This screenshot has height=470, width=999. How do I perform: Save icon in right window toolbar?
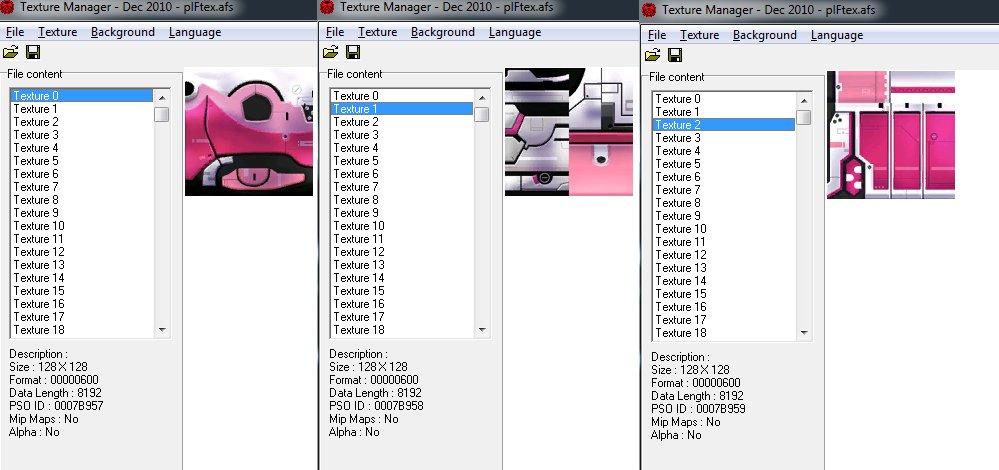tap(675, 55)
